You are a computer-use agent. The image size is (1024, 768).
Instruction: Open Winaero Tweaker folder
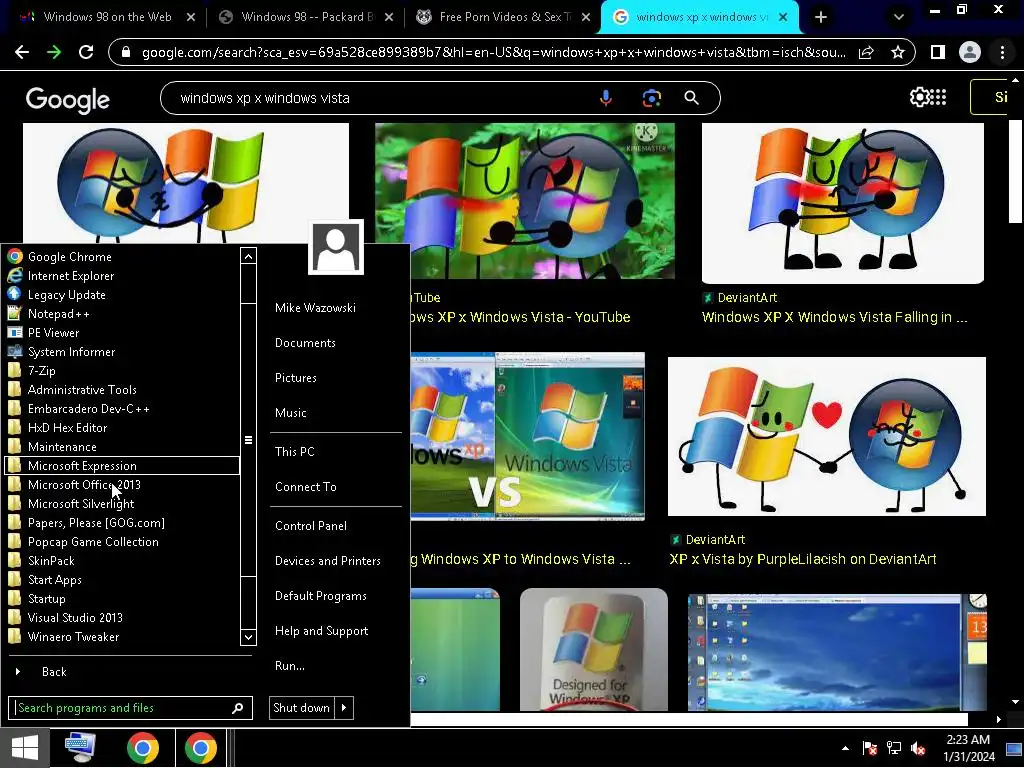(123, 637)
